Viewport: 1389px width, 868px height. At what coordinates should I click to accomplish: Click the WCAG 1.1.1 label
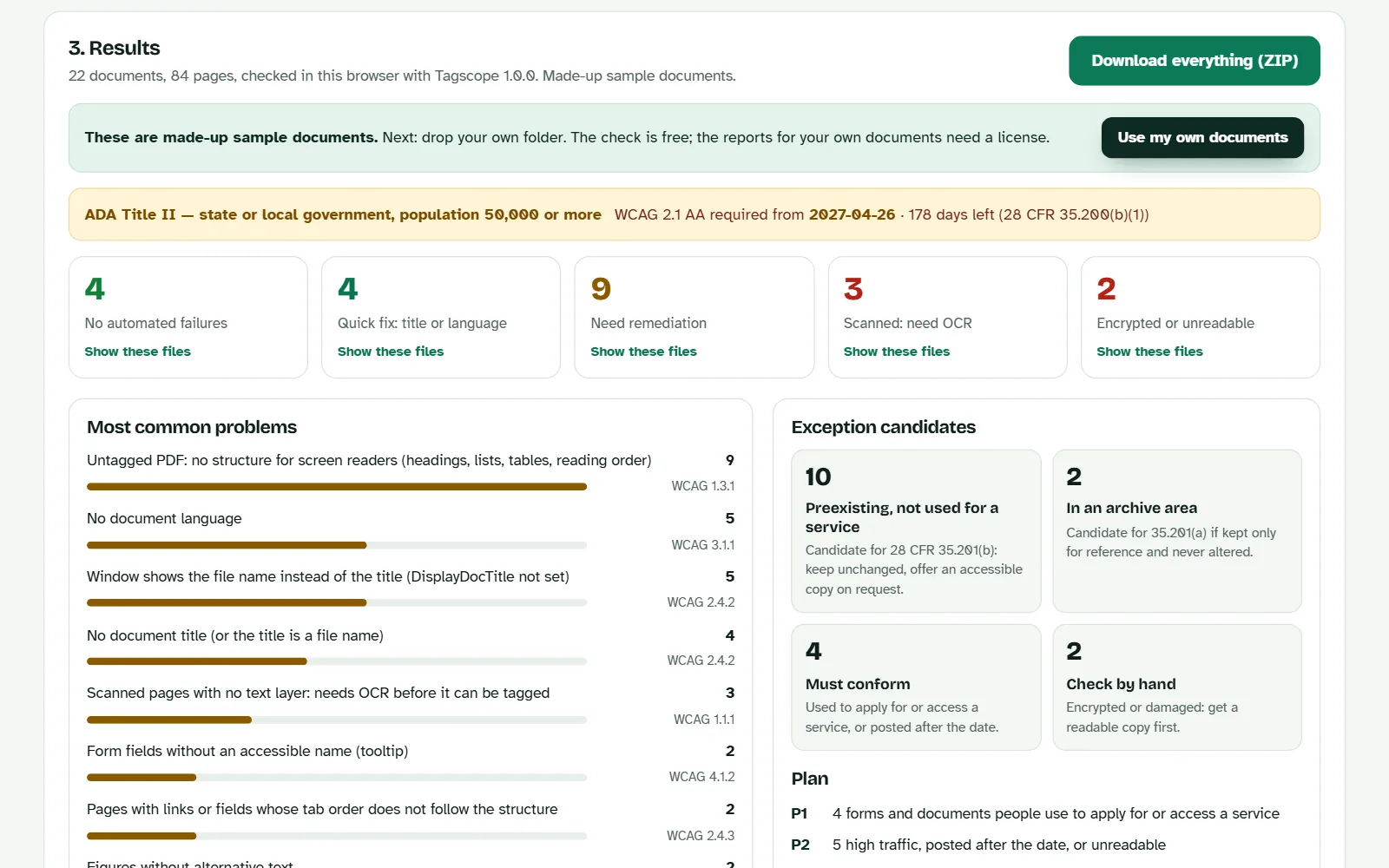pyautogui.click(x=704, y=720)
